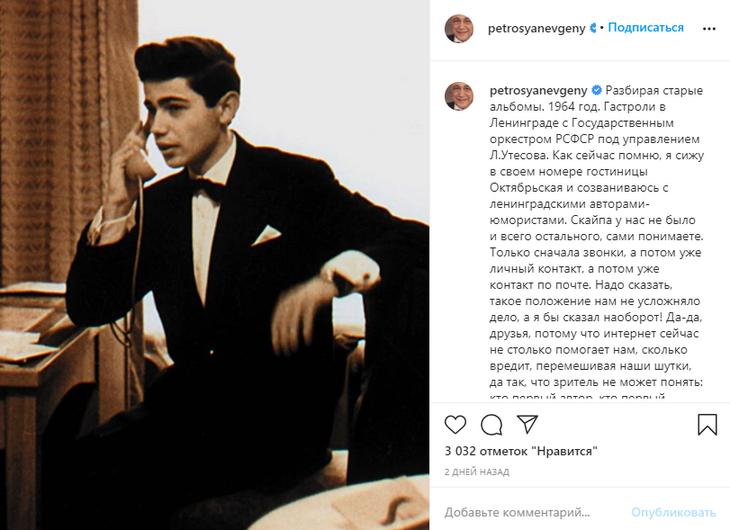Click the caption profile avatar
Image resolution: width=730 pixels, height=530 pixels.
459,96
